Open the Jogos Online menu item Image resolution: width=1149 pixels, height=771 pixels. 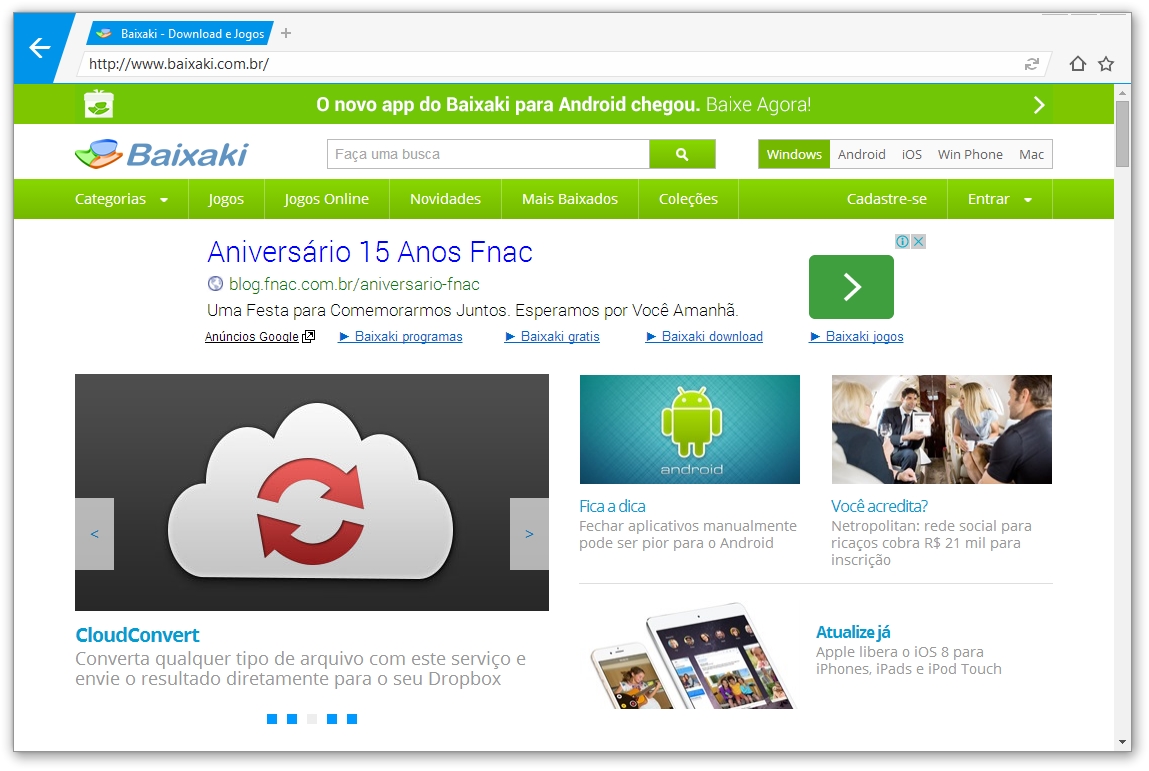click(x=327, y=199)
